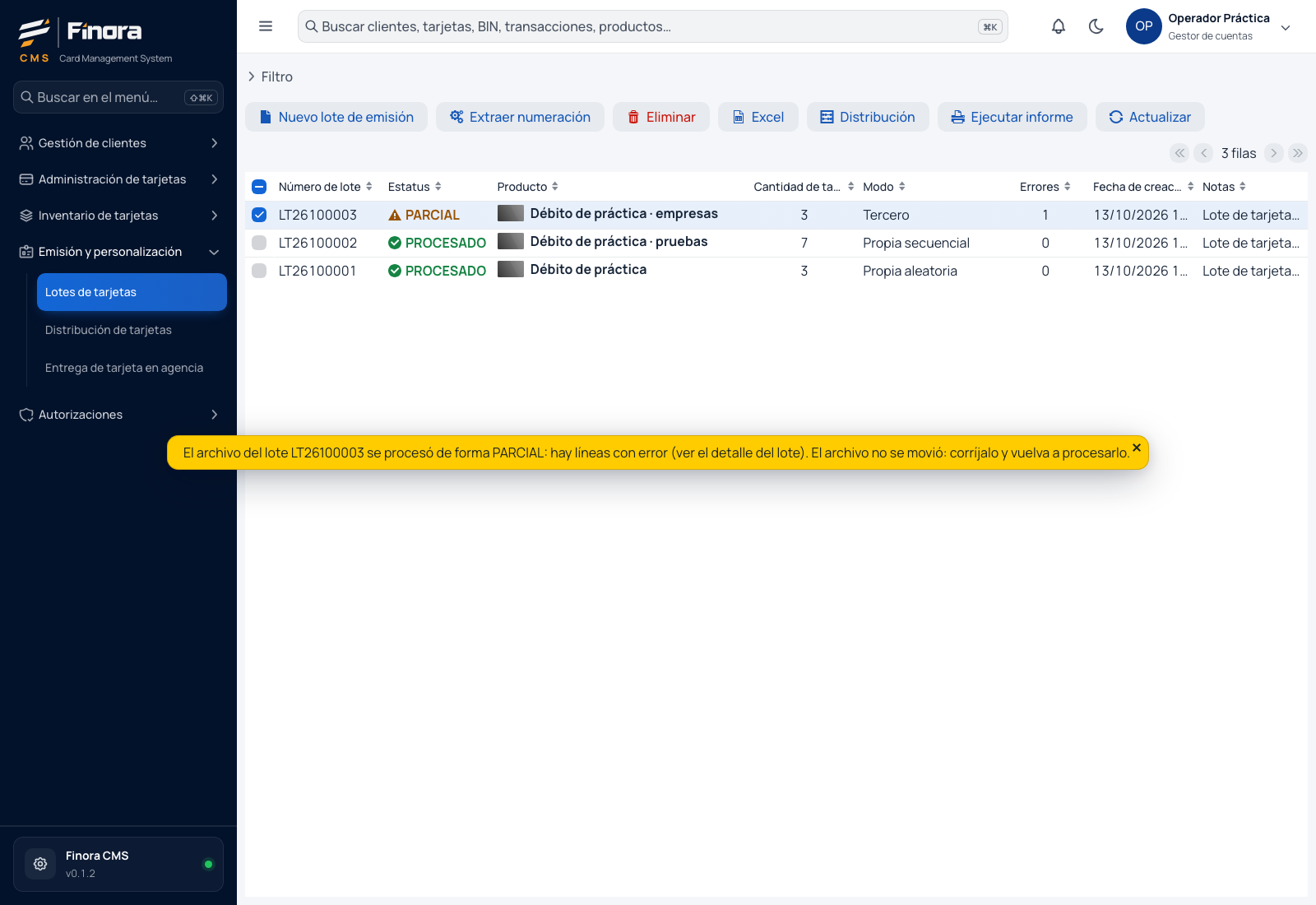This screenshot has width=1316, height=905.
Task: Check the row LT26100001 checkbox
Action: [x=259, y=271]
